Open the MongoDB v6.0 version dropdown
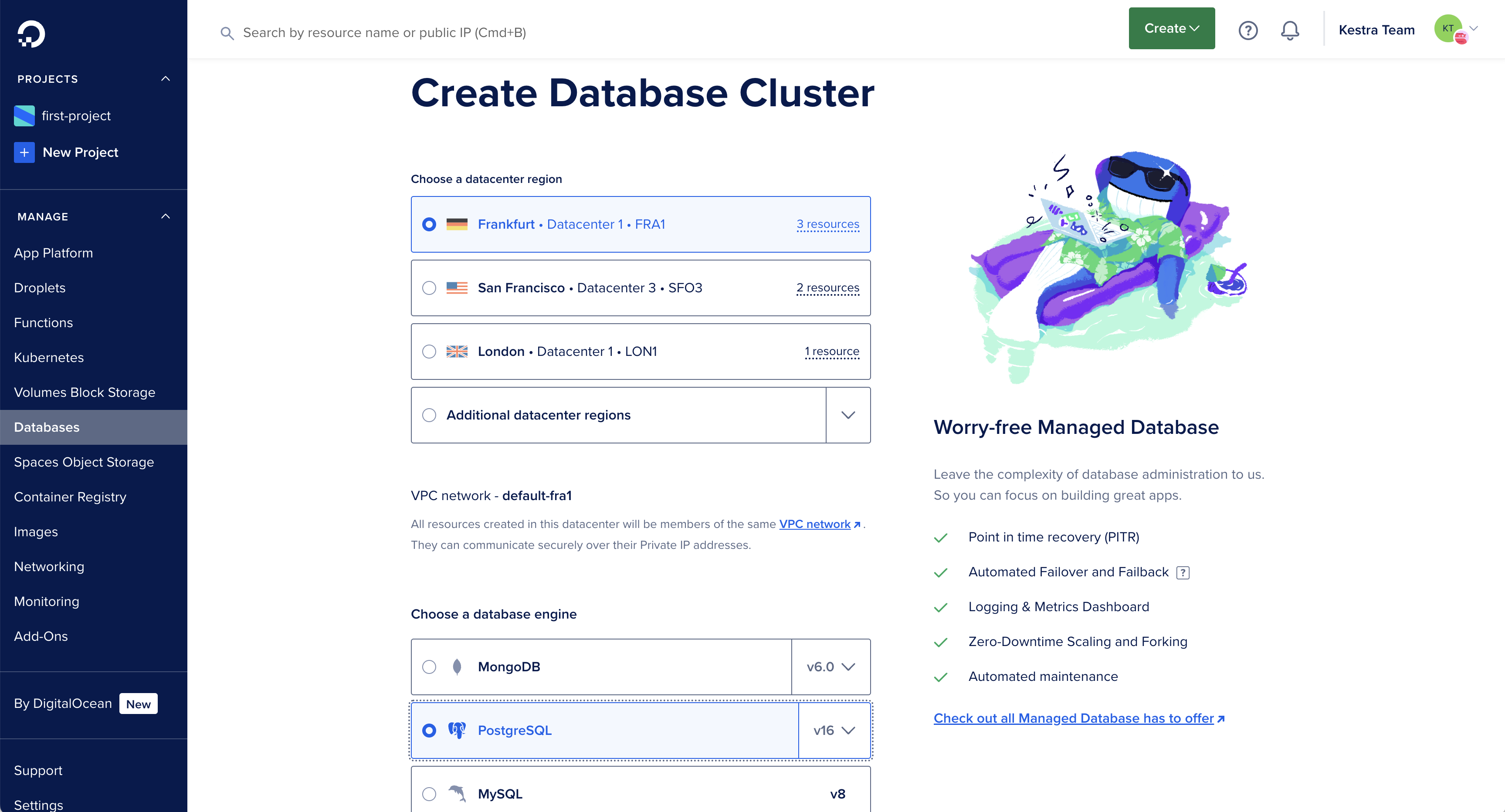1505x812 pixels. click(x=831, y=667)
